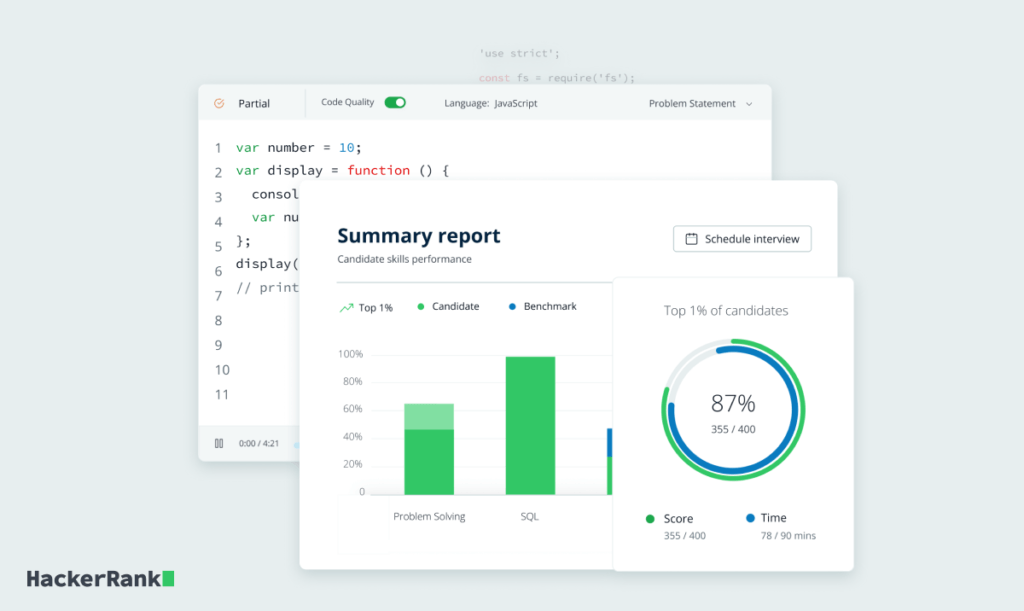The image size is (1024, 611).
Task: Expand the Top 1% filter
Action: coord(367,306)
